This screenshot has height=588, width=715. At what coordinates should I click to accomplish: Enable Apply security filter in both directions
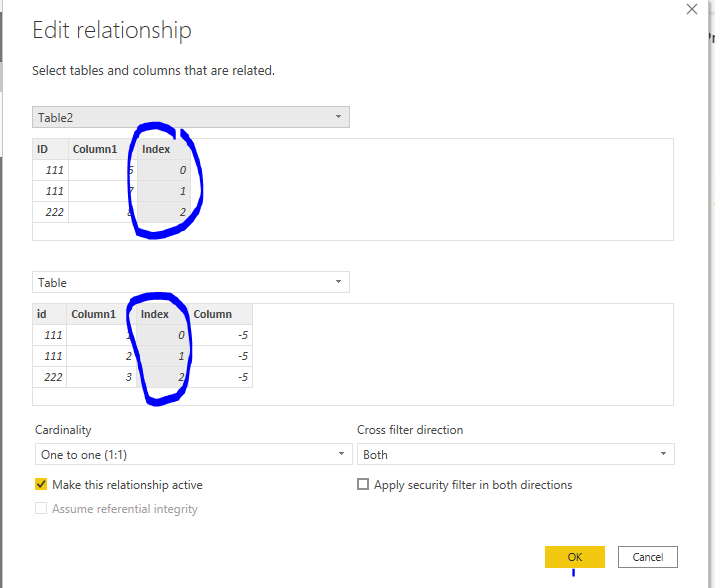point(363,484)
